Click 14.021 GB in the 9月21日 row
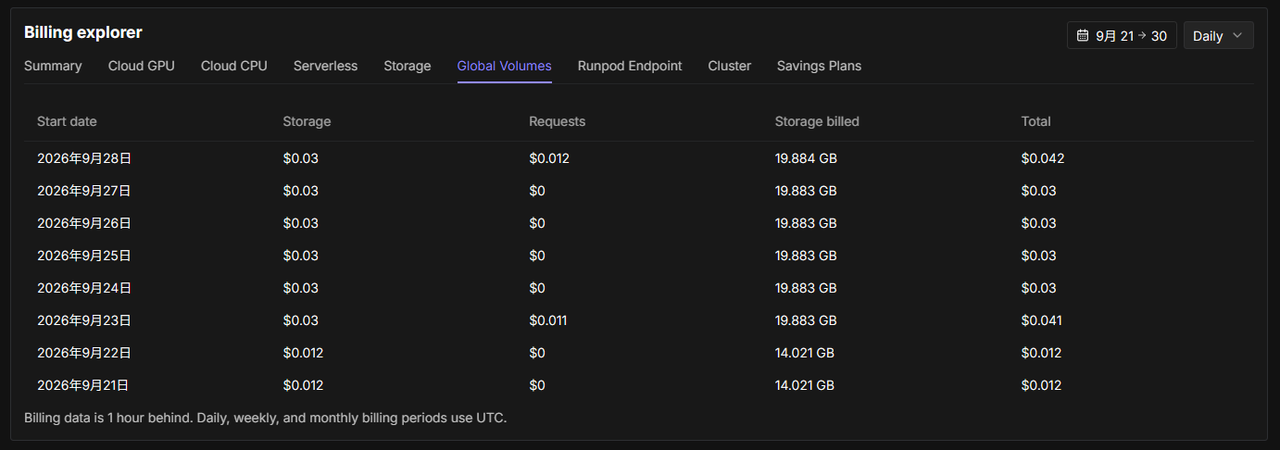 coord(805,385)
